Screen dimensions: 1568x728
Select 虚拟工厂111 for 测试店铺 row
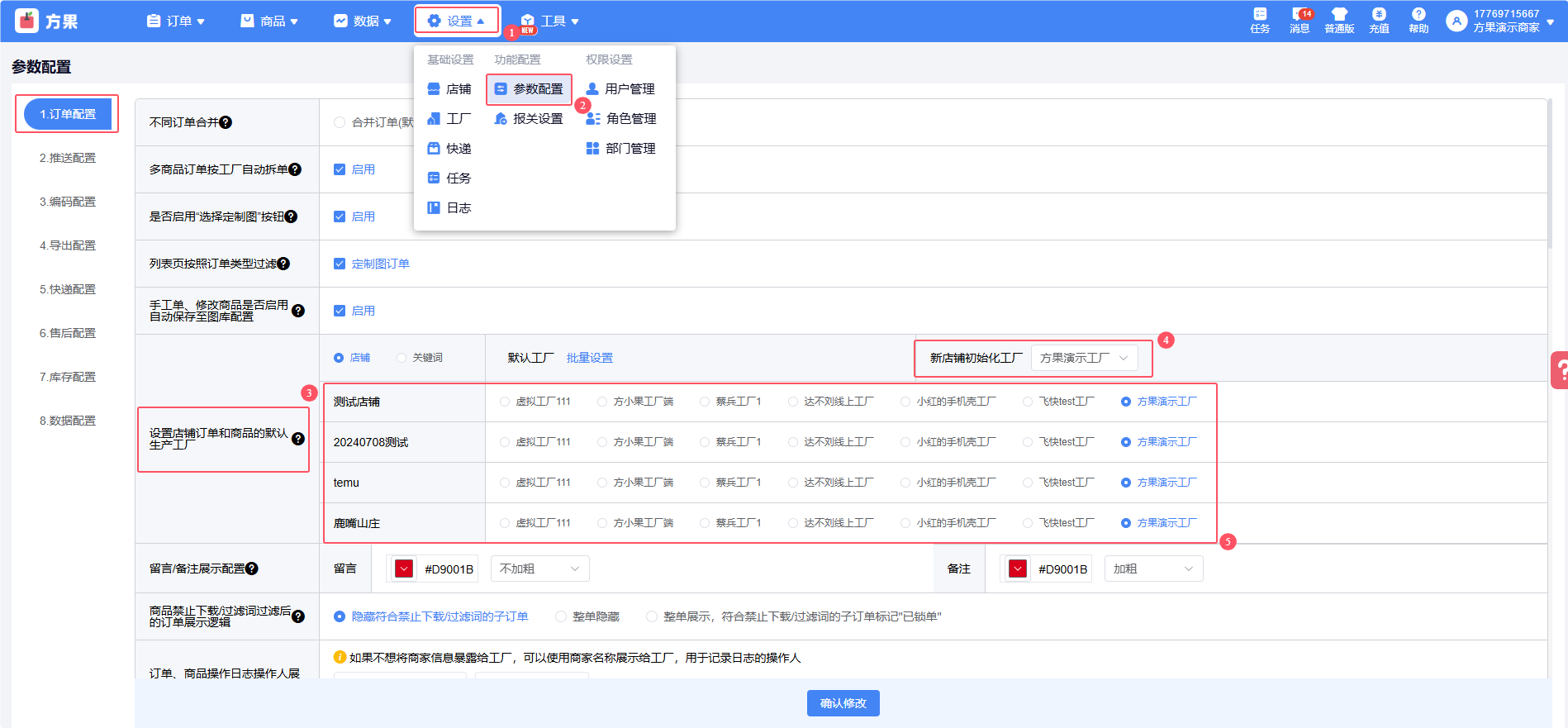[x=505, y=402]
